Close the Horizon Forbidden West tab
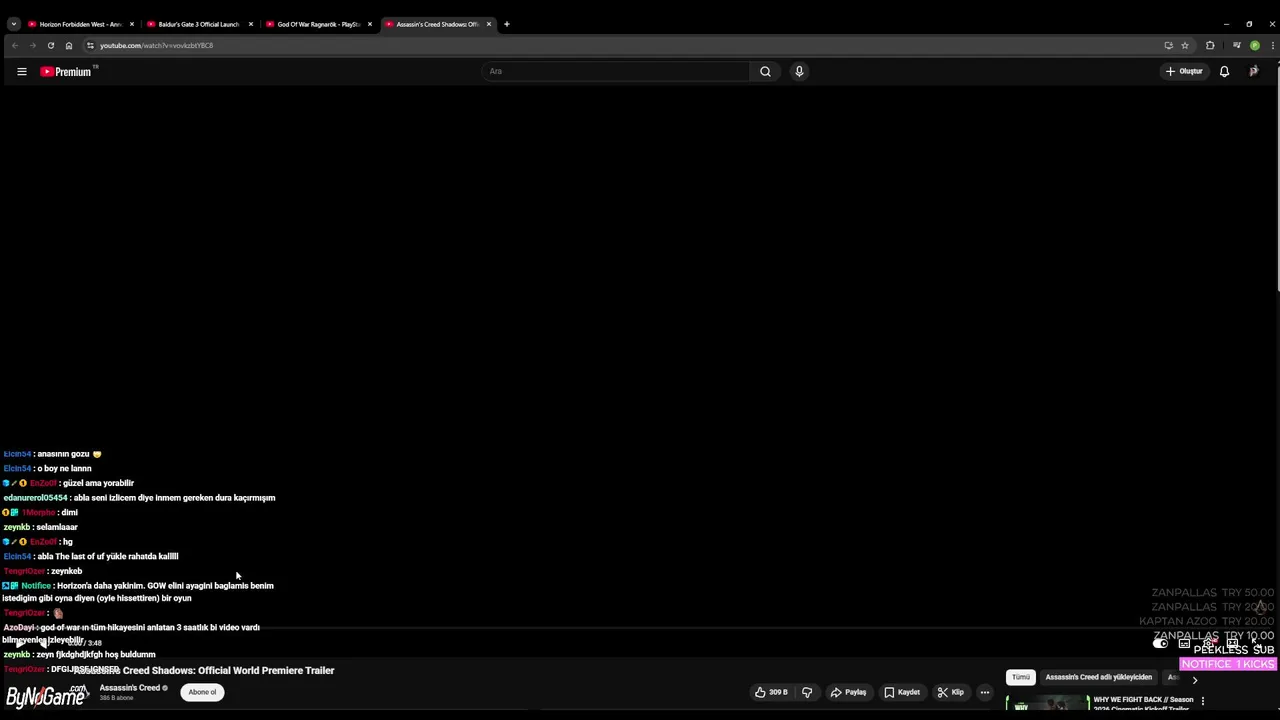Image resolution: width=1280 pixels, height=720 pixels. click(131, 24)
